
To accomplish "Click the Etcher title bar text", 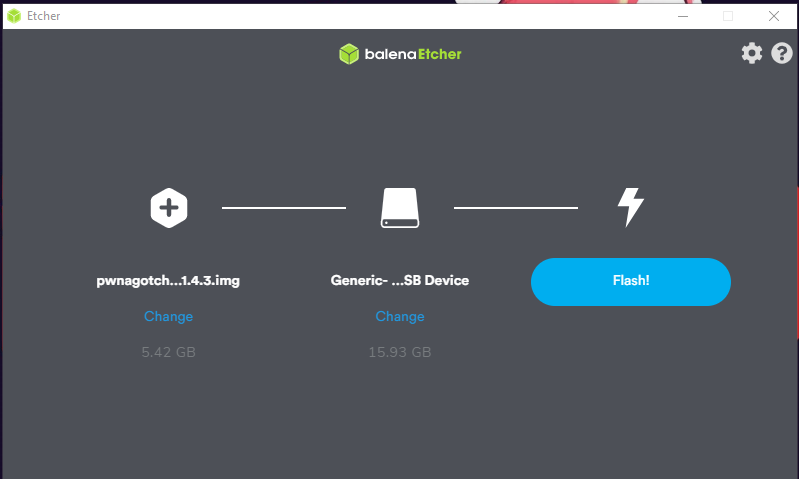I will [44, 16].
